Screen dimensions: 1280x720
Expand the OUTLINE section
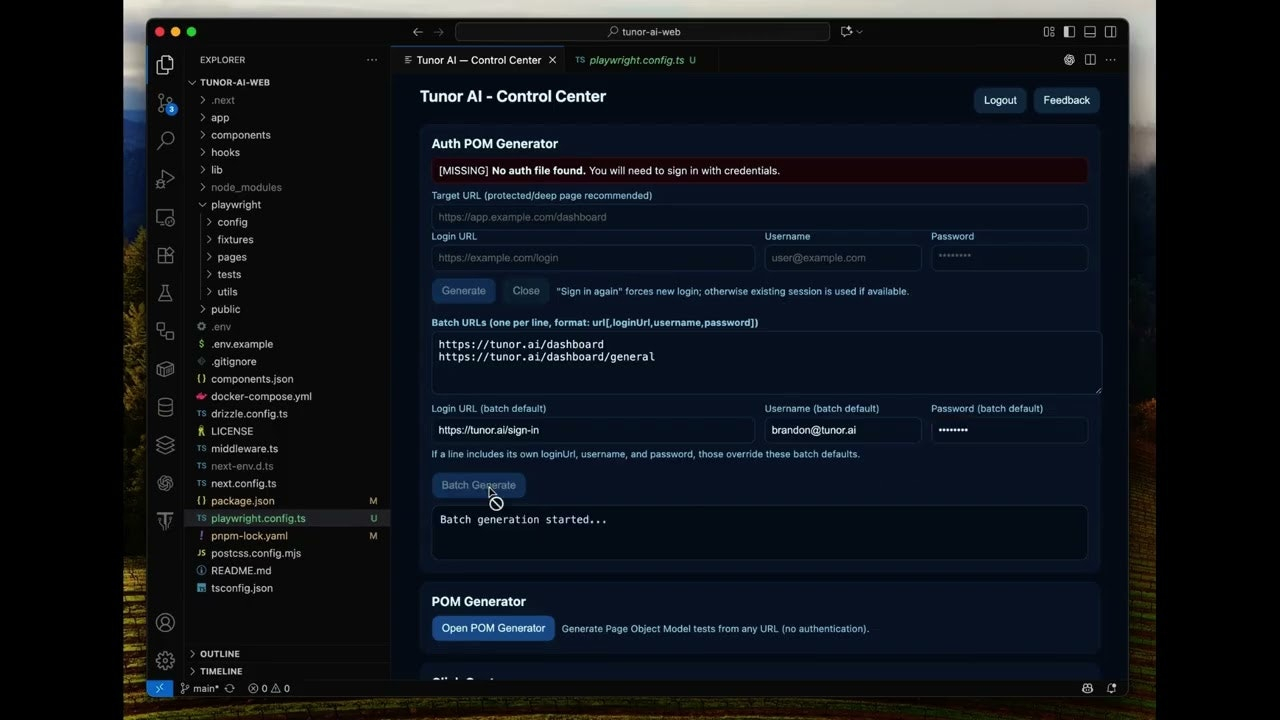(x=219, y=654)
